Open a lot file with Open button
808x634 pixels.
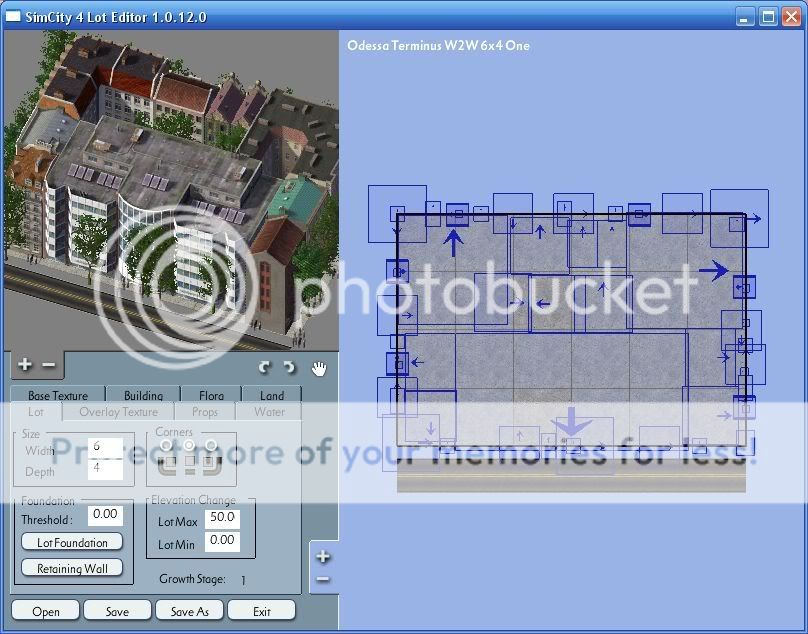(45, 611)
